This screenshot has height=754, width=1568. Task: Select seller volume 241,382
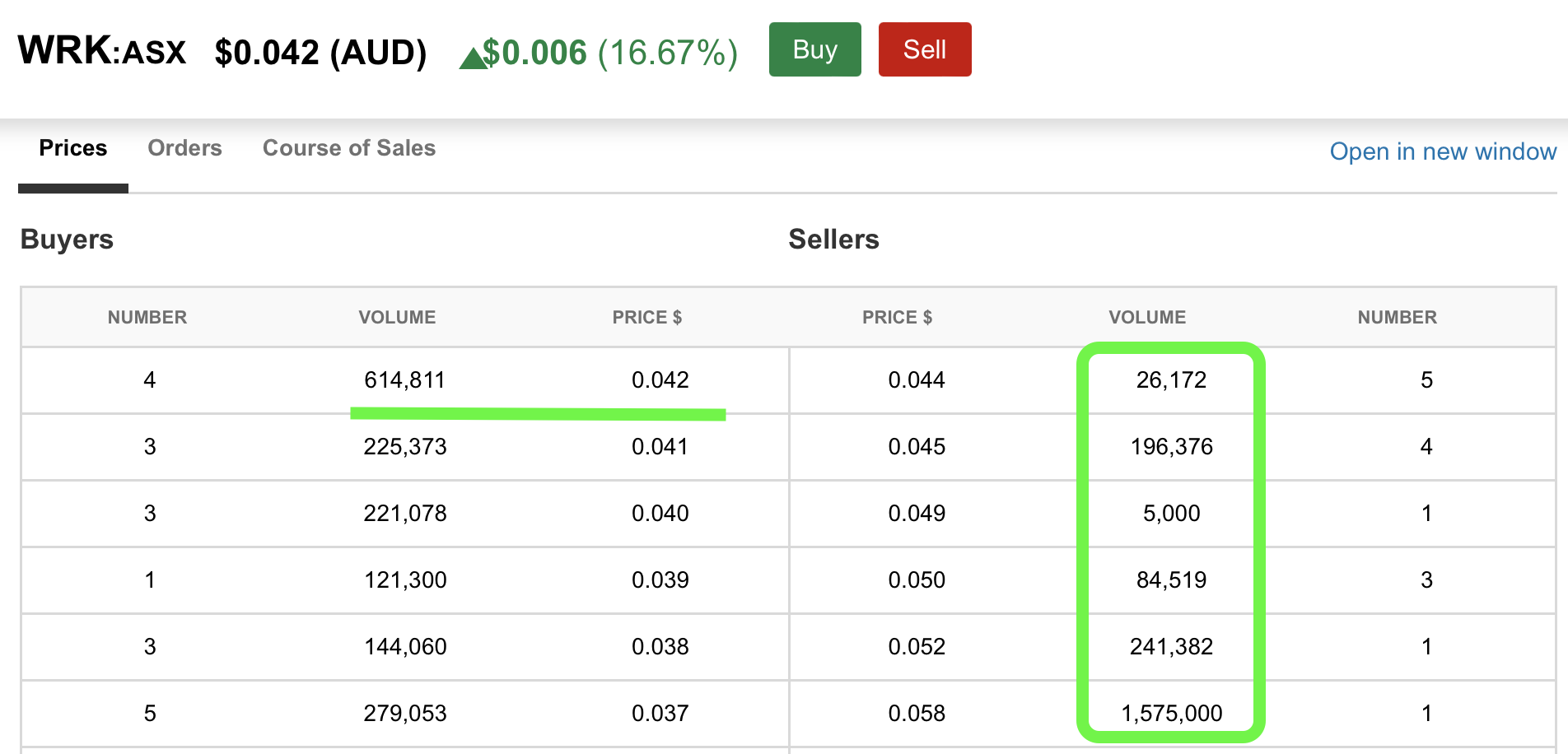point(1172,647)
